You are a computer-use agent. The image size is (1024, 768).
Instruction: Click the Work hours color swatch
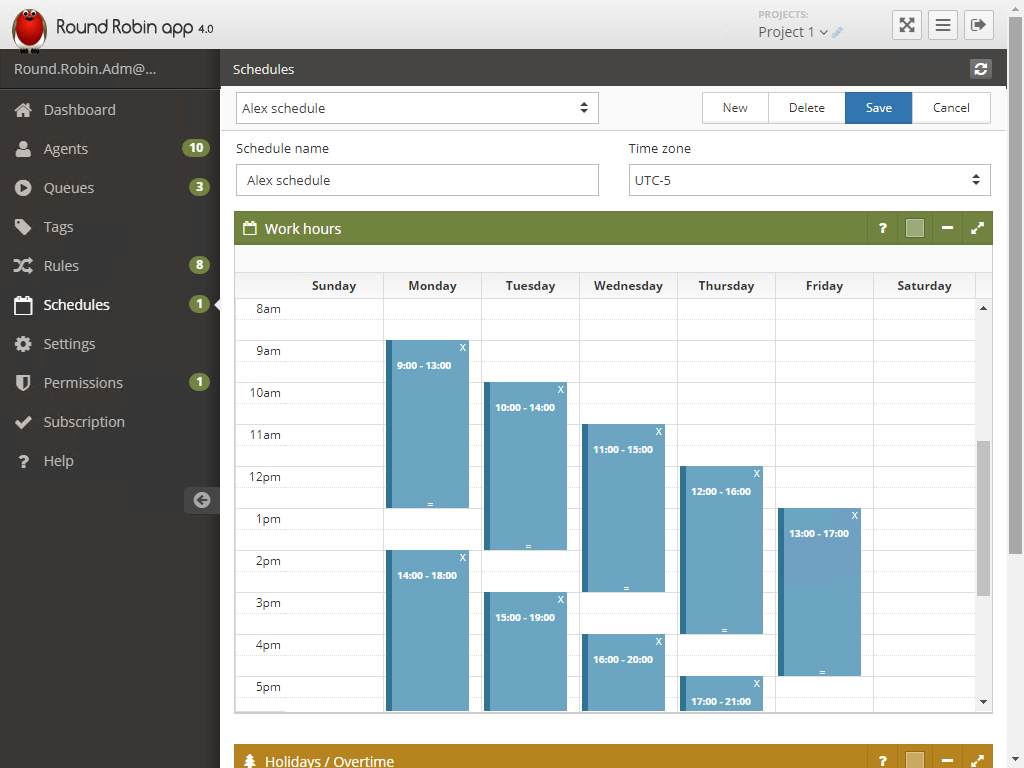pos(914,228)
